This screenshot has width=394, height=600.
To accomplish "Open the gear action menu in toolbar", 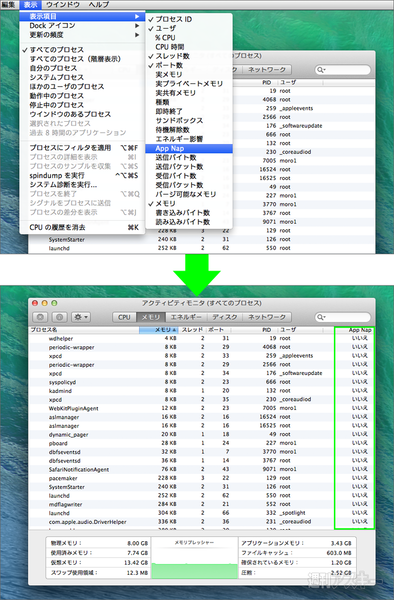I will point(81,317).
